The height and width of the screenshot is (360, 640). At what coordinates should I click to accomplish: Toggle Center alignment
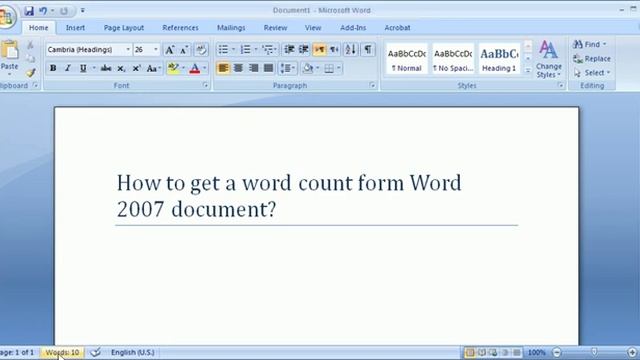click(x=238, y=68)
